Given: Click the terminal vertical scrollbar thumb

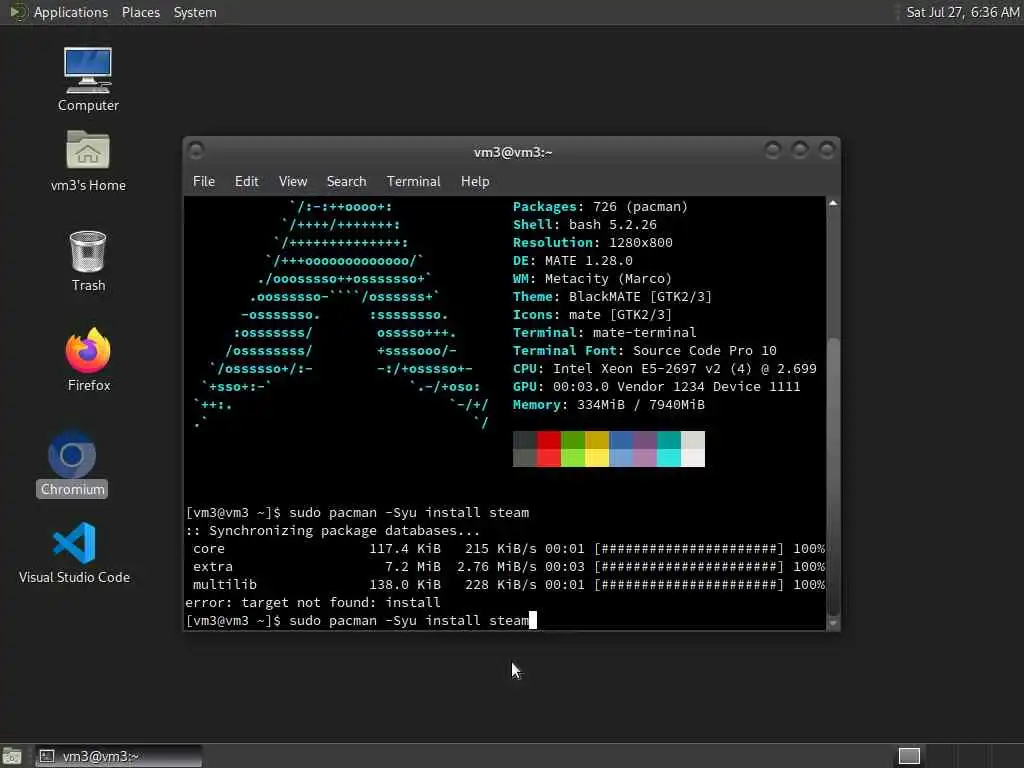Looking at the screenshot, I should coord(833,477).
